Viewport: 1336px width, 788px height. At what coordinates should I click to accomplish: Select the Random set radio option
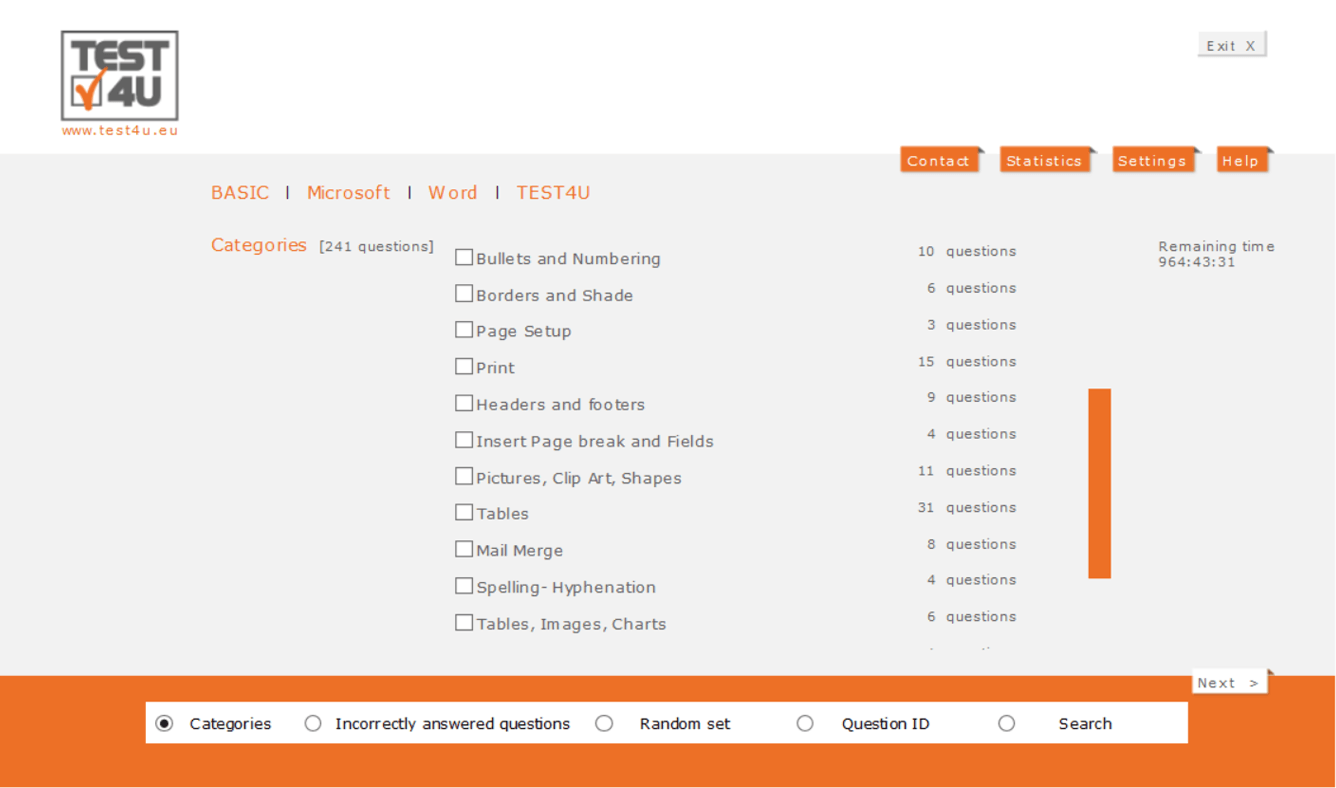click(604, 723)
